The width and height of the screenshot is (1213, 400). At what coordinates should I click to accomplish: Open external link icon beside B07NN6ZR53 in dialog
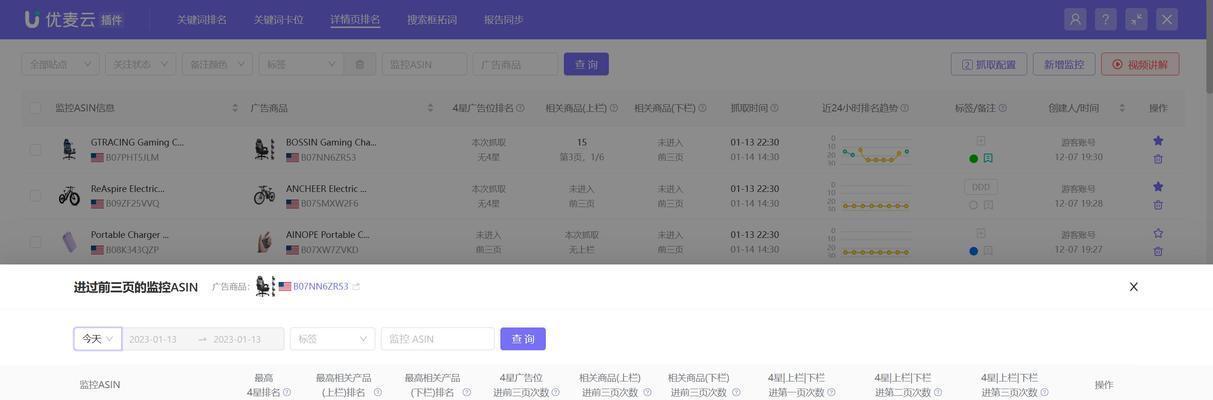pos(356,287)
